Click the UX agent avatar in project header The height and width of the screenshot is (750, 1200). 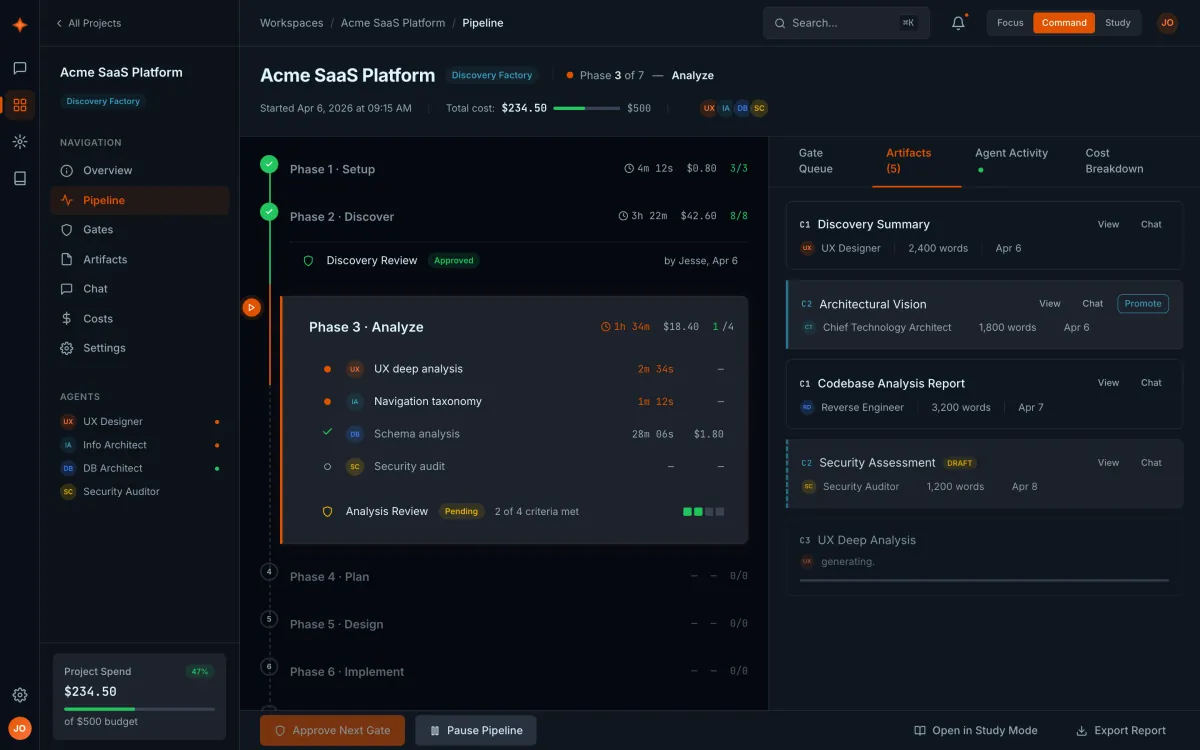click(x=709, y=108)
